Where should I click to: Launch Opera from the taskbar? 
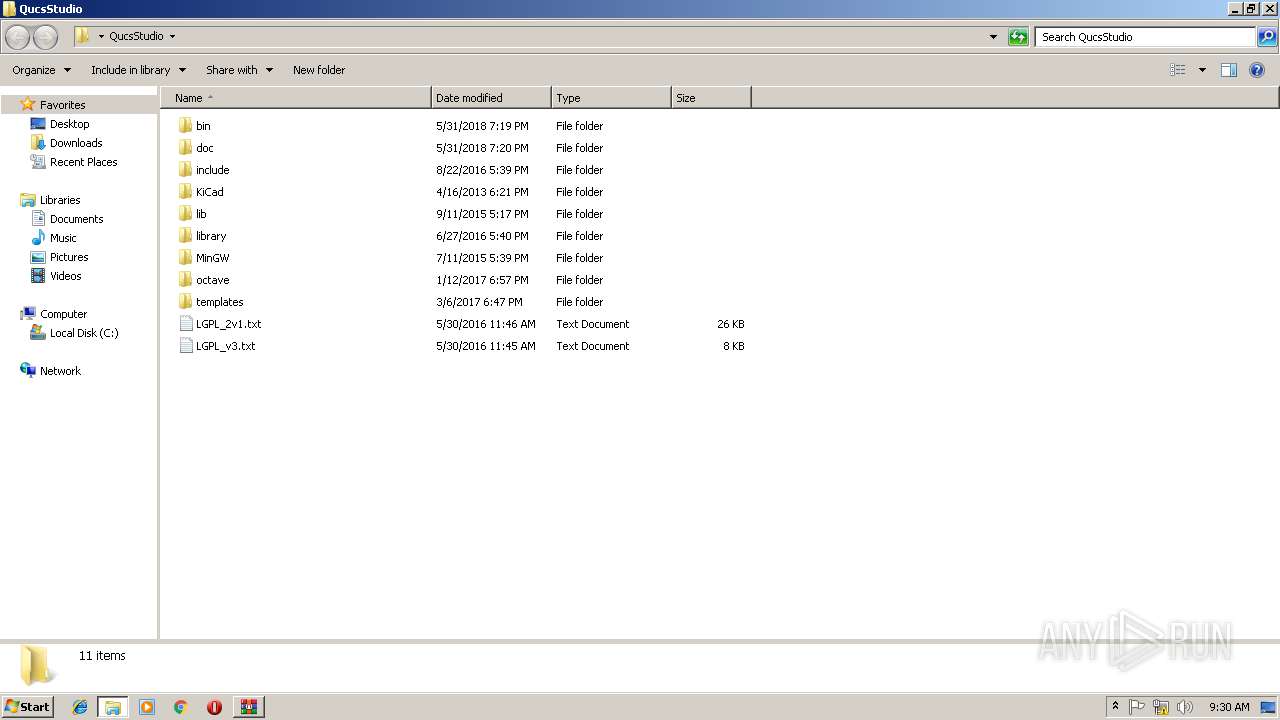pyautogui.click(x=214, y=707)
